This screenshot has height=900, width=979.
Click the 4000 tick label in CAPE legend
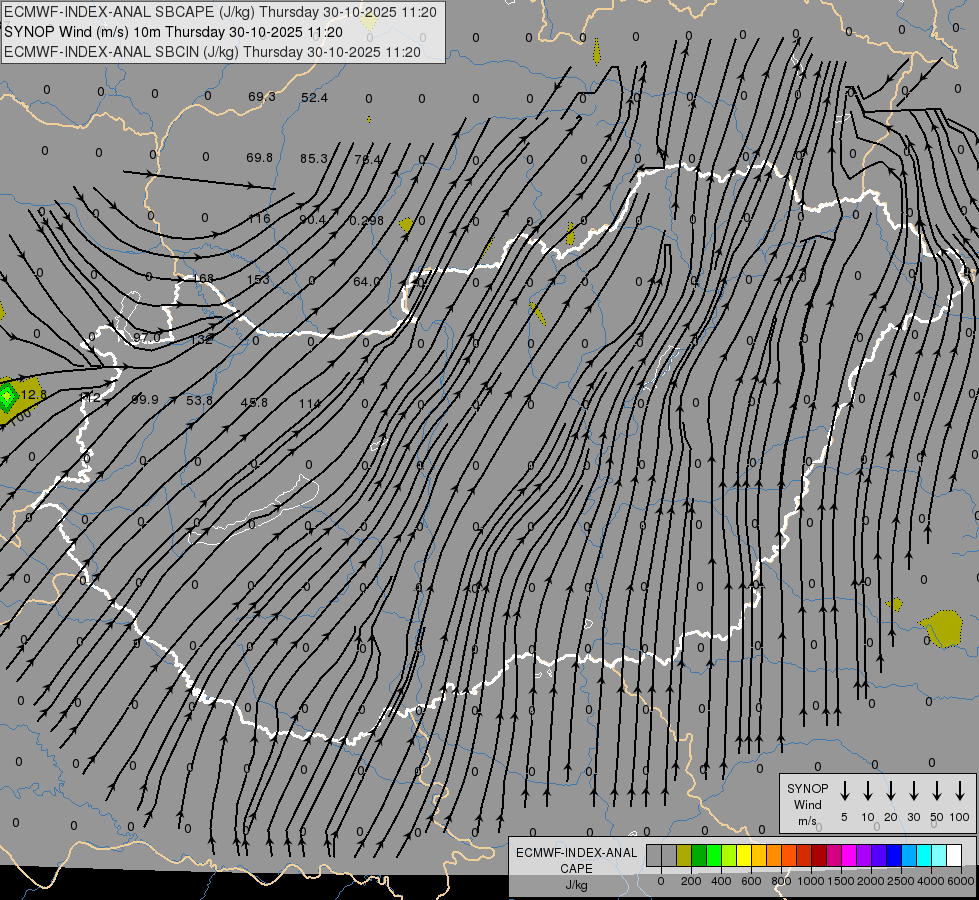pyautogui.click(x=931, y=881)
